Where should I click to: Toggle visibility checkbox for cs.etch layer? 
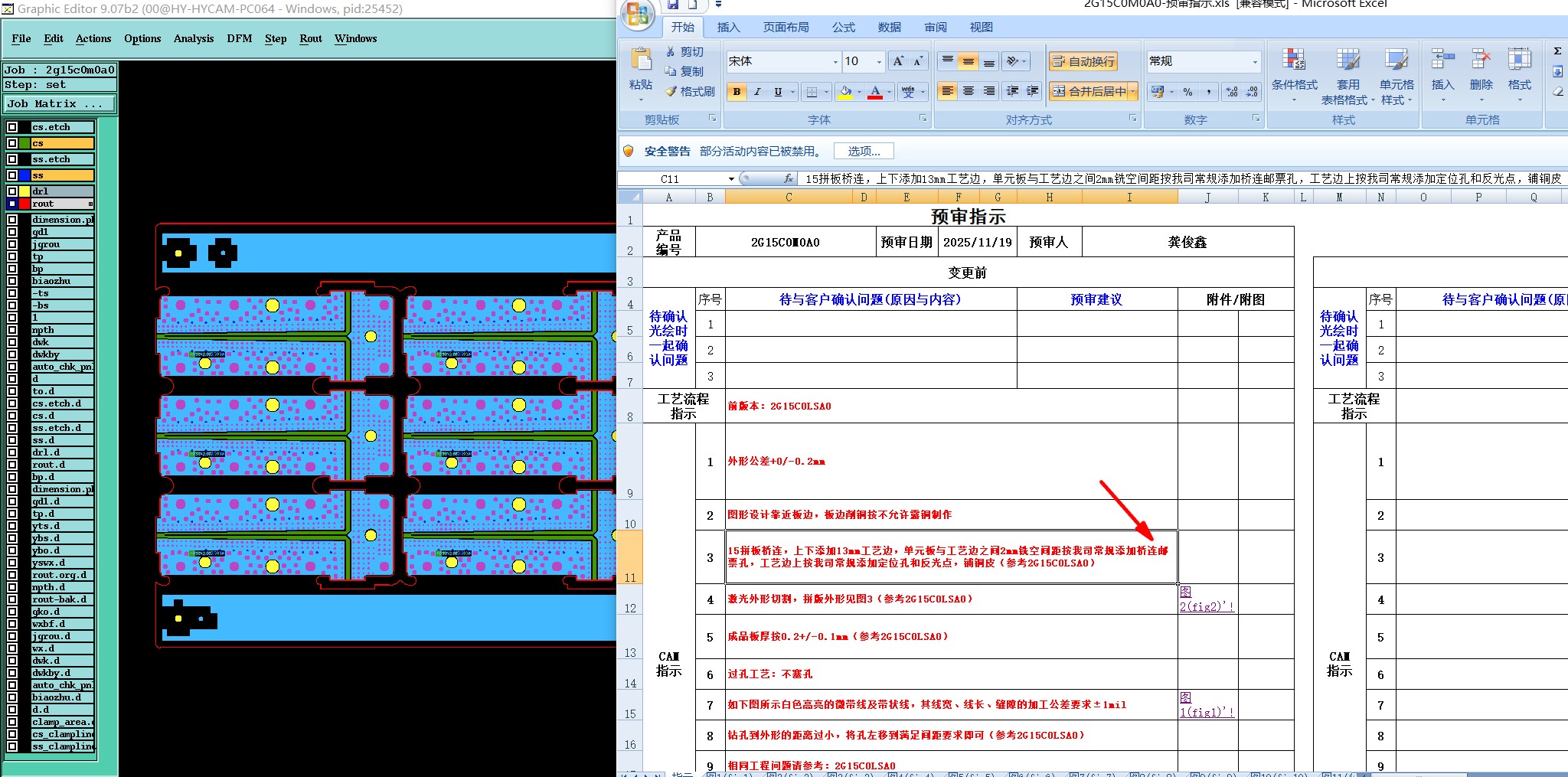coord(12,127)
